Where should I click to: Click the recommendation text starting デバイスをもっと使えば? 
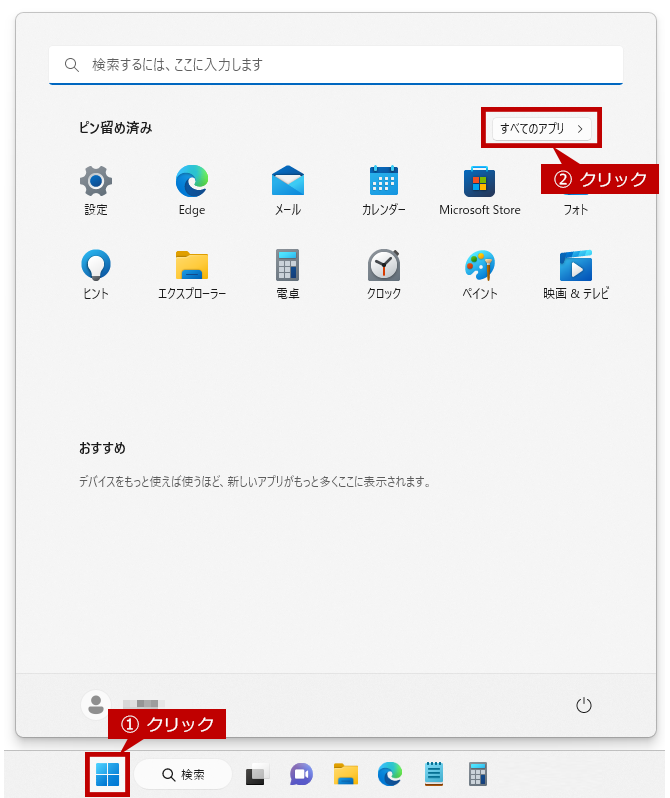(255, 481)
